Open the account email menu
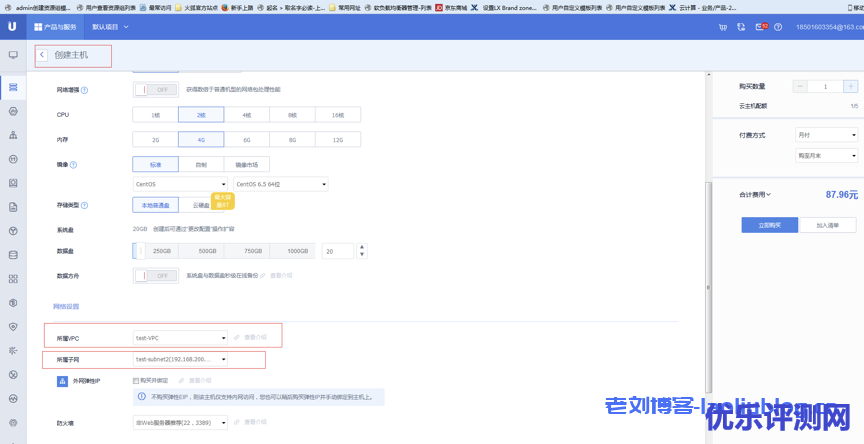864x444 pixels. pyautogui.click(x=830, y=27)
